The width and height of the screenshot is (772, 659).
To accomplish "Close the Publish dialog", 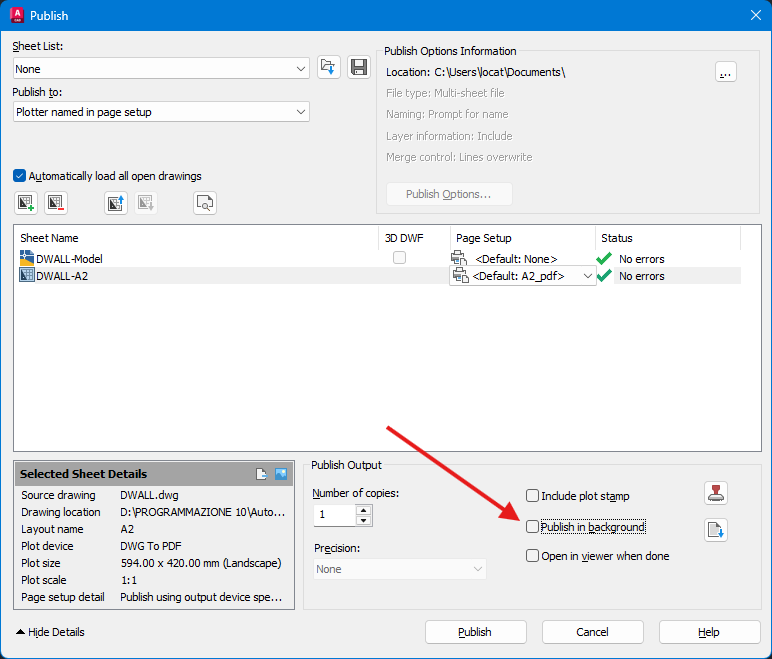I will pyautogui.click(x=756, y=15).
